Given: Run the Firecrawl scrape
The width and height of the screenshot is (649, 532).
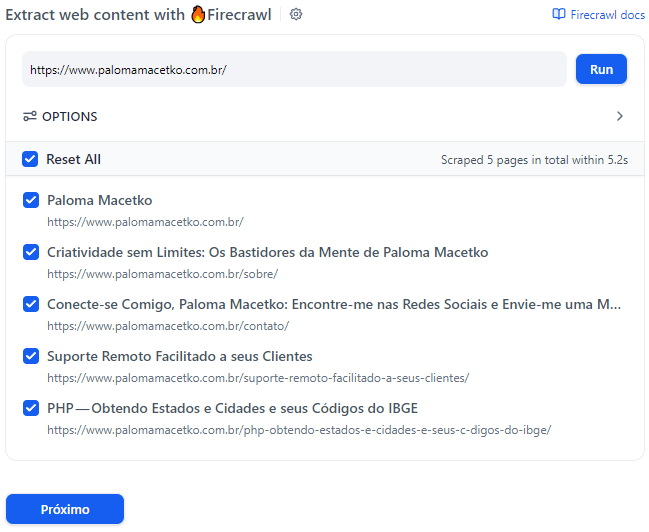Looking at the screenshot, I should [601, 69].
